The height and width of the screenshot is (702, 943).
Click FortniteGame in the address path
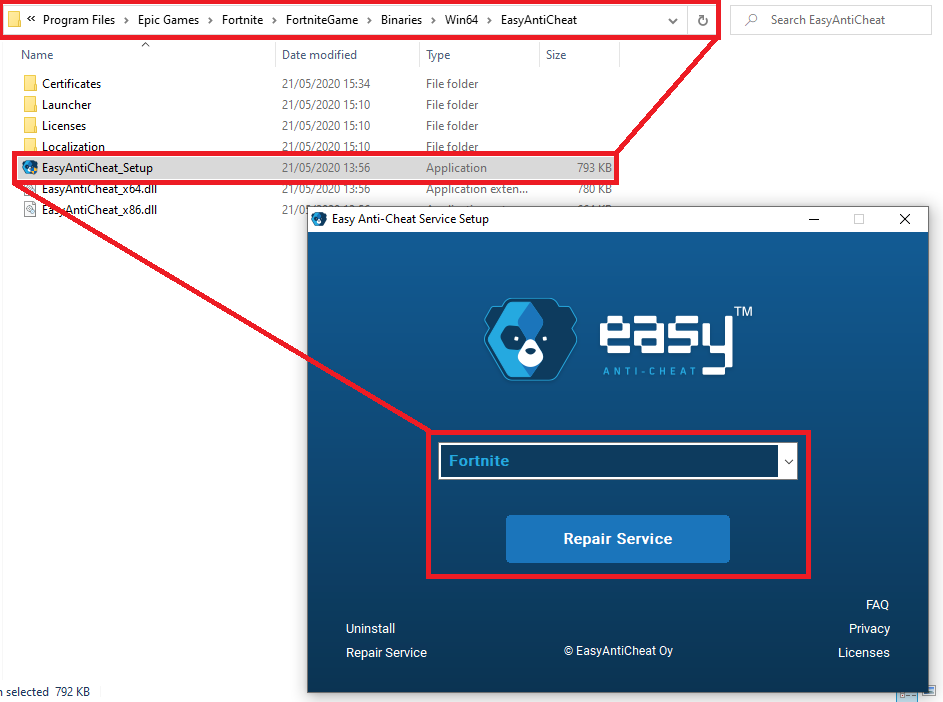(x=322, y=20)
